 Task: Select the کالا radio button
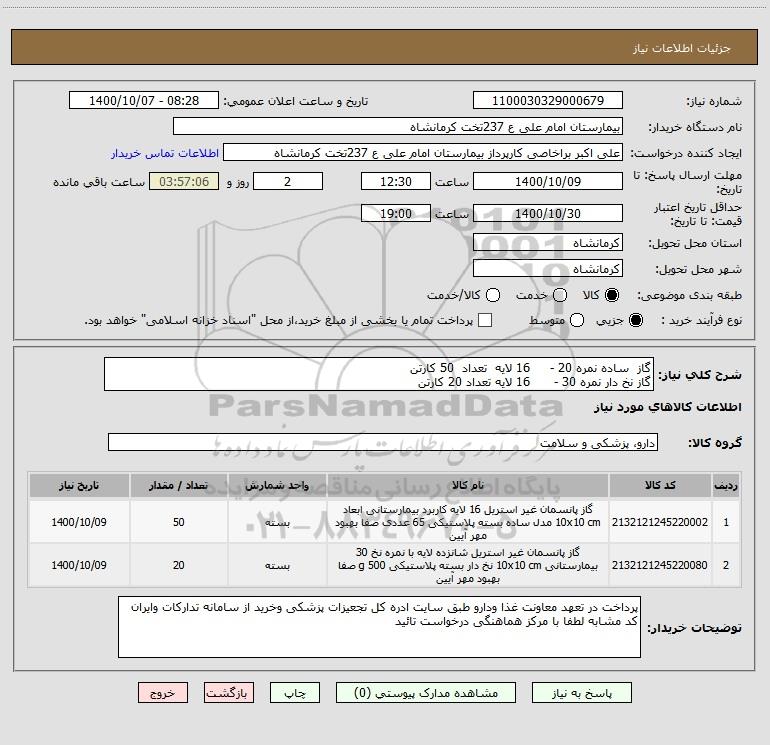(x=612, y=295)
